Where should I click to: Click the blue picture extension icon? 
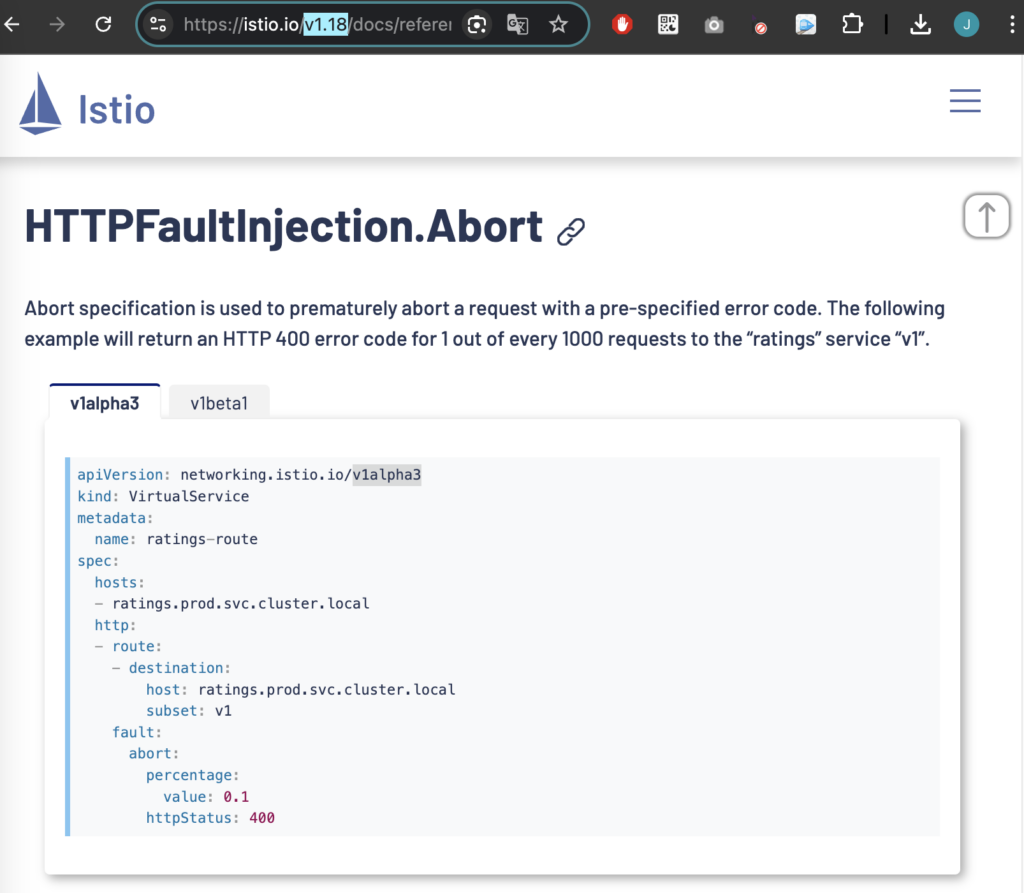[x=806, y=25]
